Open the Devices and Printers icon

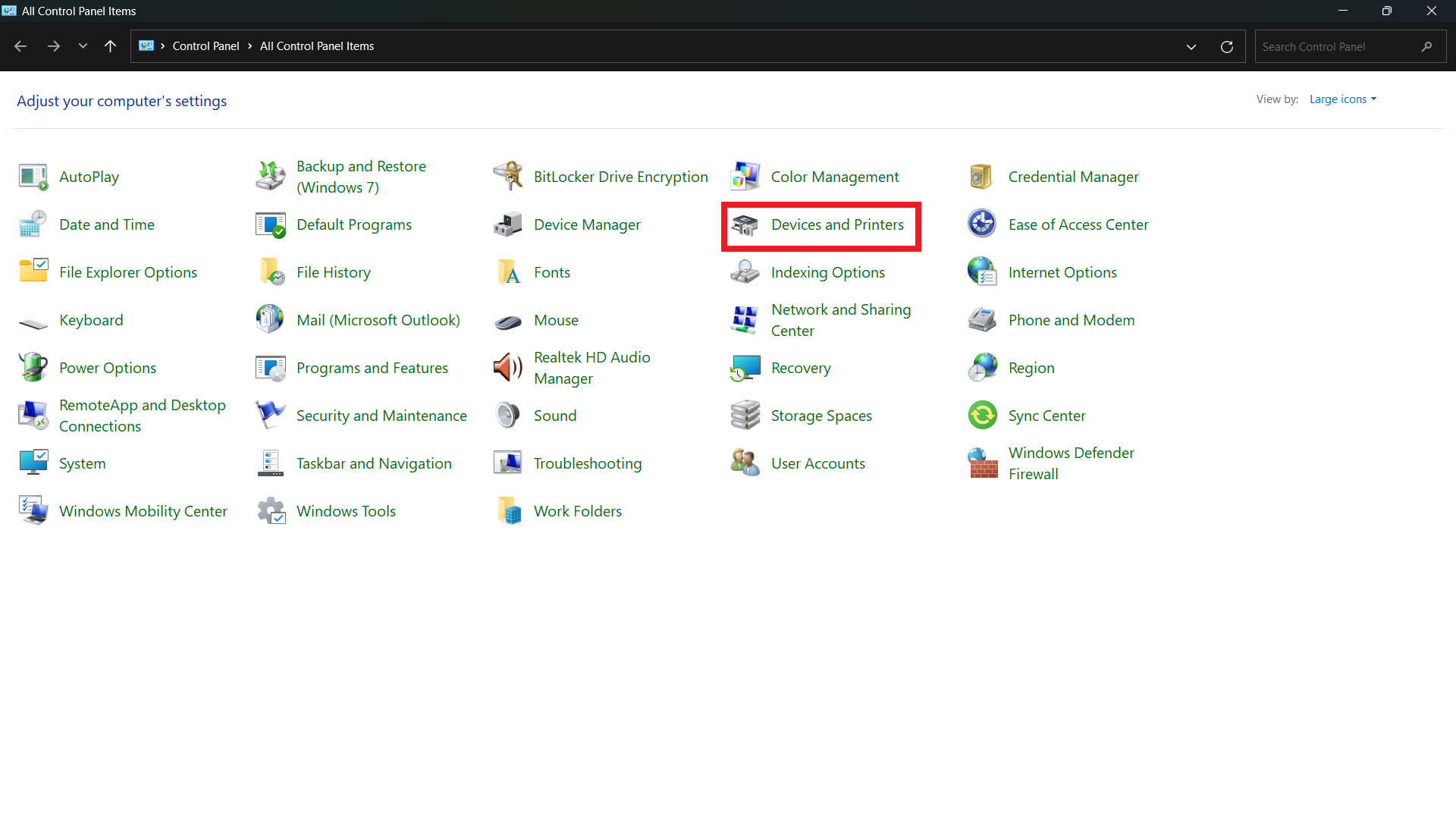tap(745, 224)
